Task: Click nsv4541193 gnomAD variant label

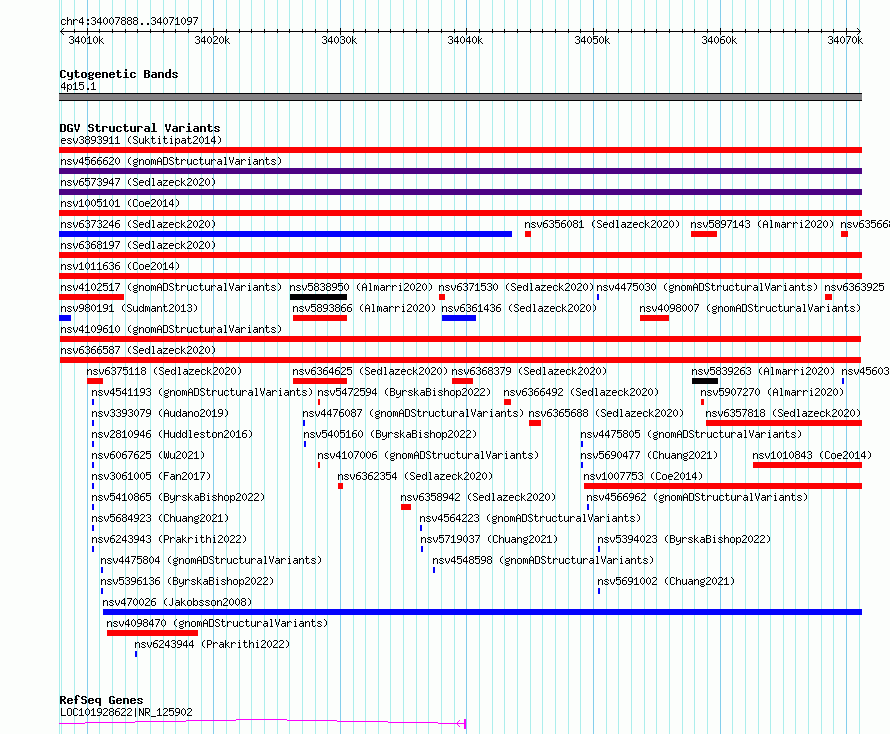Action: click(202, 392)
